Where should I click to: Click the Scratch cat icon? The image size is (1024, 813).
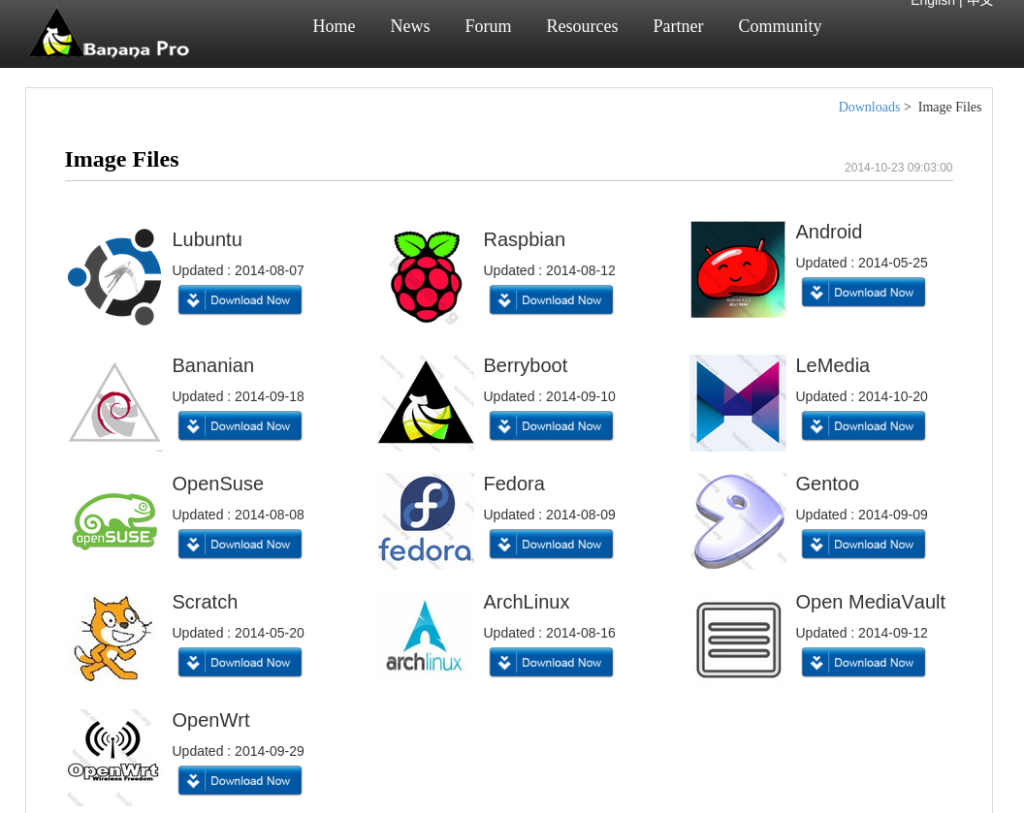[x=112, y=639]
